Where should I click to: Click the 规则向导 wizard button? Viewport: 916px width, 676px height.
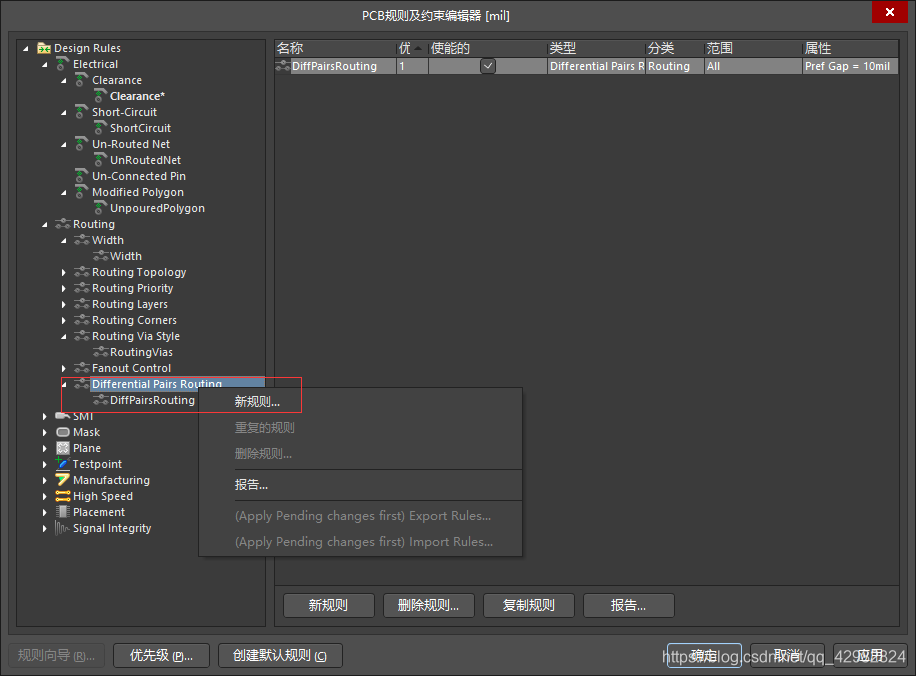[x=56, y=656]
